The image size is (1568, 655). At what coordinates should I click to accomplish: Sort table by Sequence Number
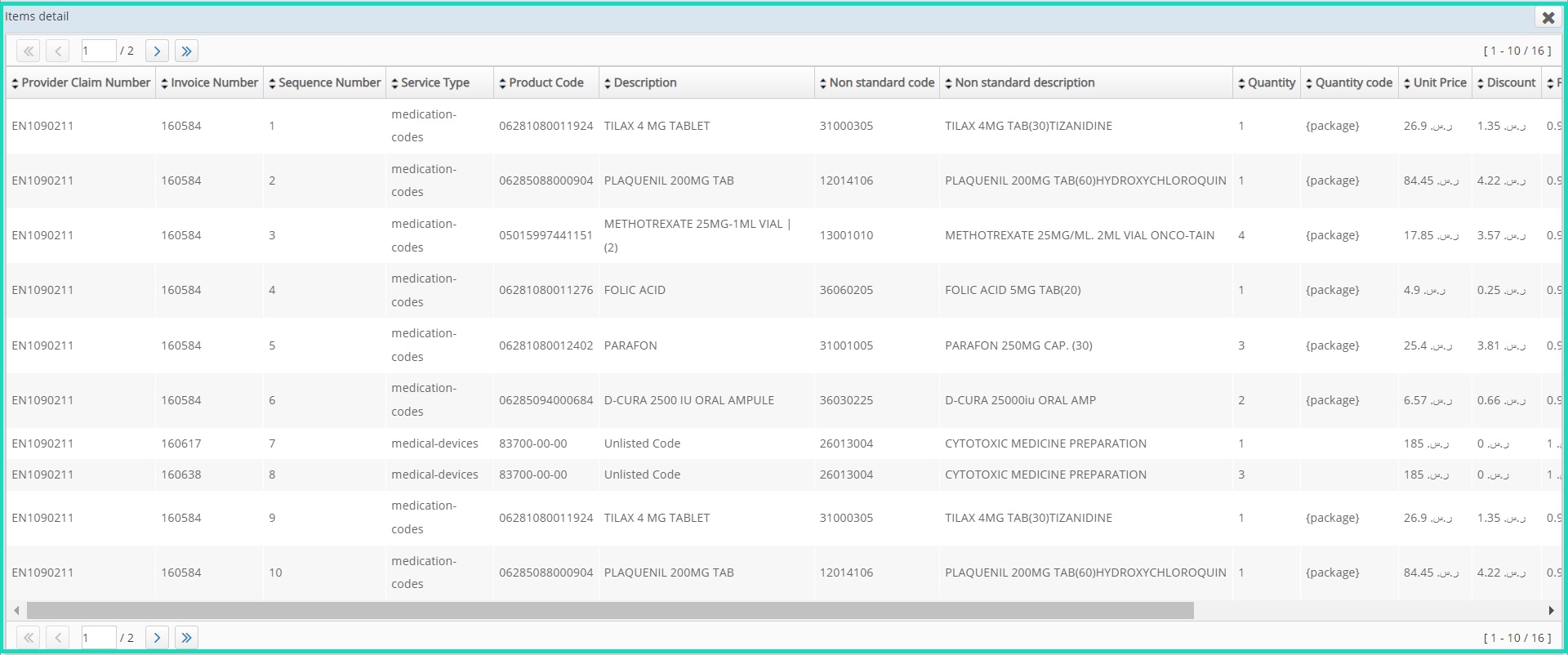tap(325, 82)
